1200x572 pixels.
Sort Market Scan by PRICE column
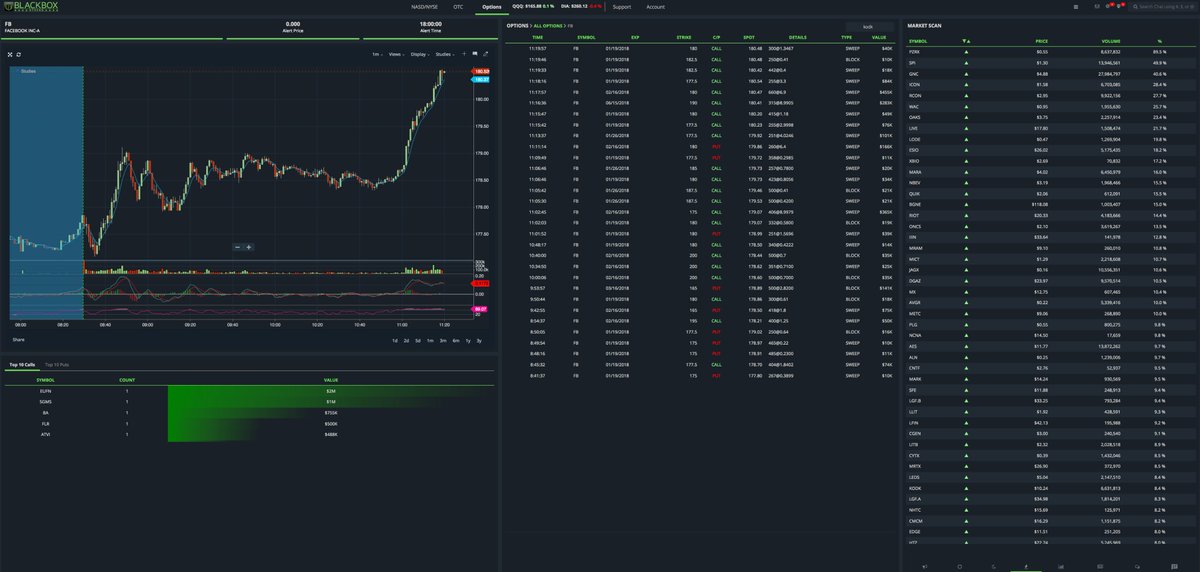pyautogui.click(x=1042, y=41)
